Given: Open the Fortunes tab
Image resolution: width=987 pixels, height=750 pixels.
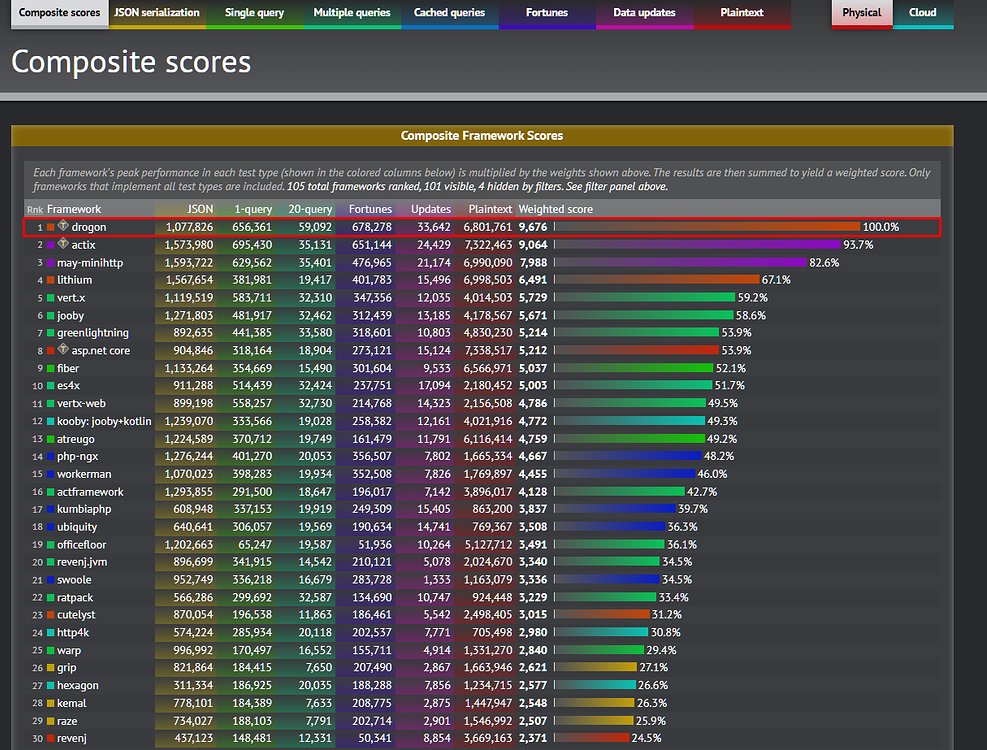Looking at the screenshot, I should (547, 13).
